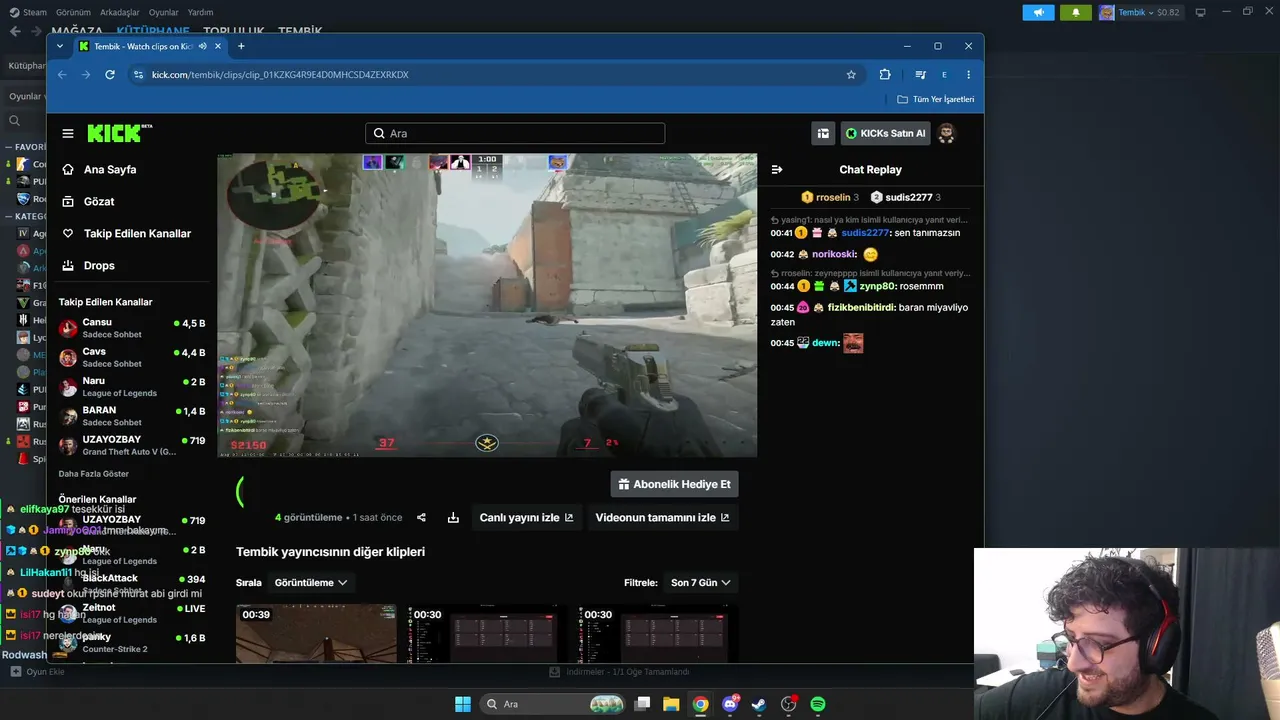The height and width of the screenshot is (720, 1280).
Task: Open a new Chrome tab
Action: click(x=241, y=46)
